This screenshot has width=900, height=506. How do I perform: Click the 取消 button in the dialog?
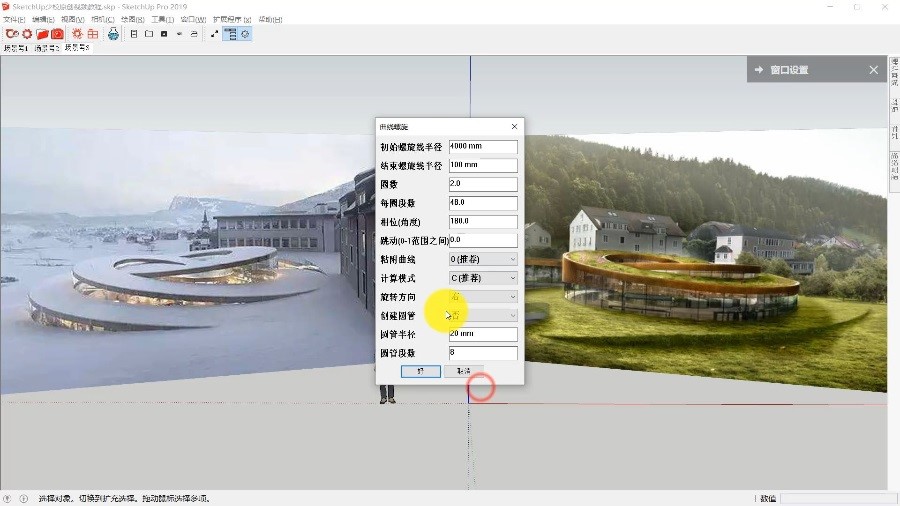coord(464,371)
